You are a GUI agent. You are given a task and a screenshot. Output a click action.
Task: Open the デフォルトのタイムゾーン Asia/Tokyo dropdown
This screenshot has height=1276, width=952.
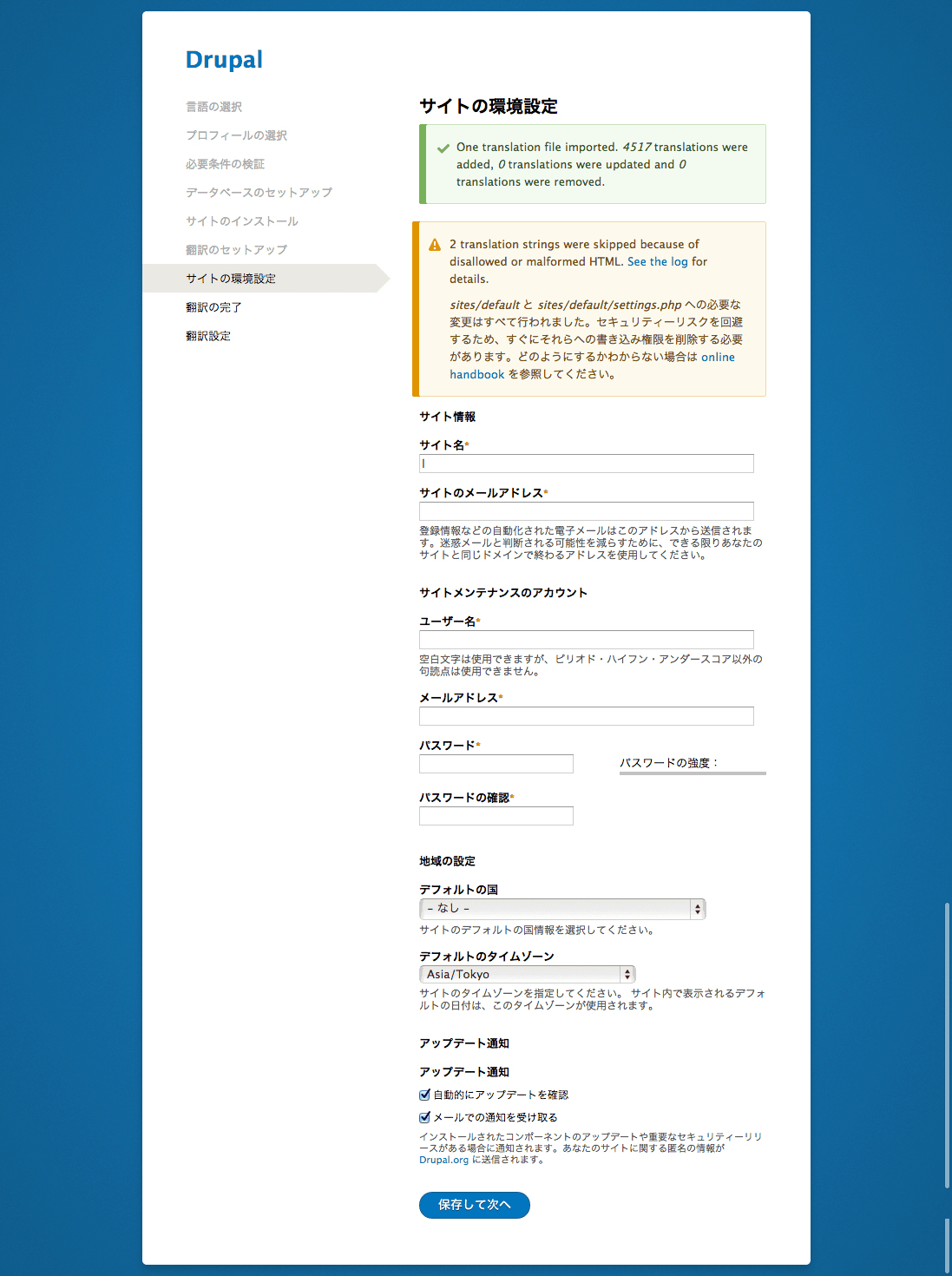click(x=528, y=975)
